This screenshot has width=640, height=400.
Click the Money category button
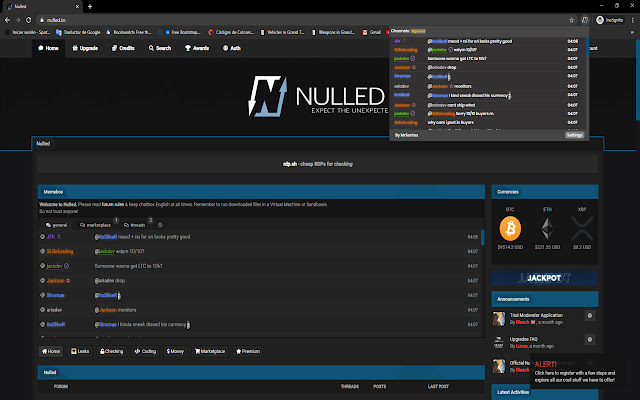tap(175, 351)
